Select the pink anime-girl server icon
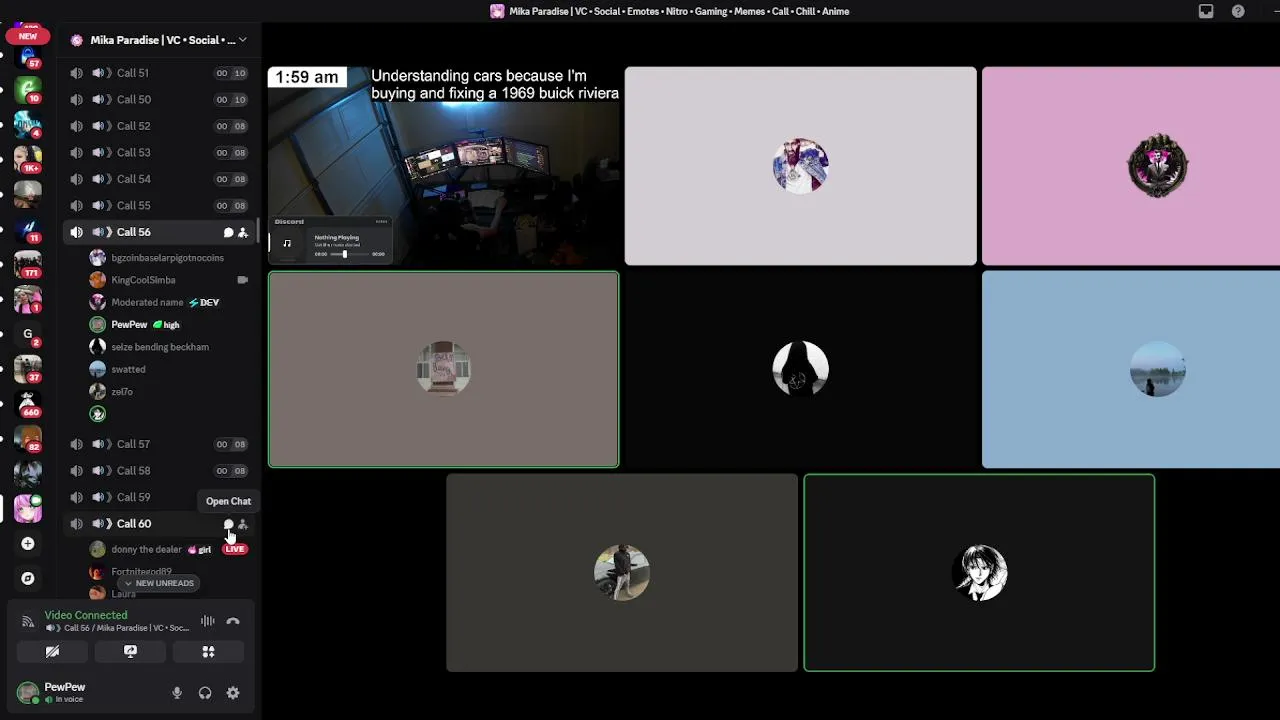This screenshot has height=720, width=1280. 28,509
